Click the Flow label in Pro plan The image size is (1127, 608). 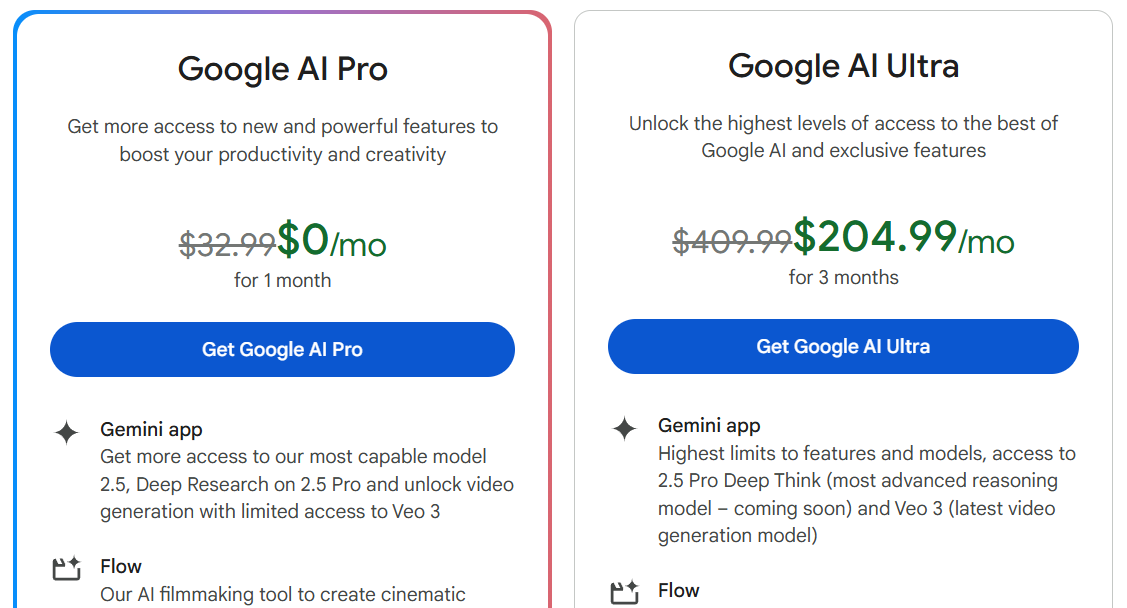coord(121,566)
